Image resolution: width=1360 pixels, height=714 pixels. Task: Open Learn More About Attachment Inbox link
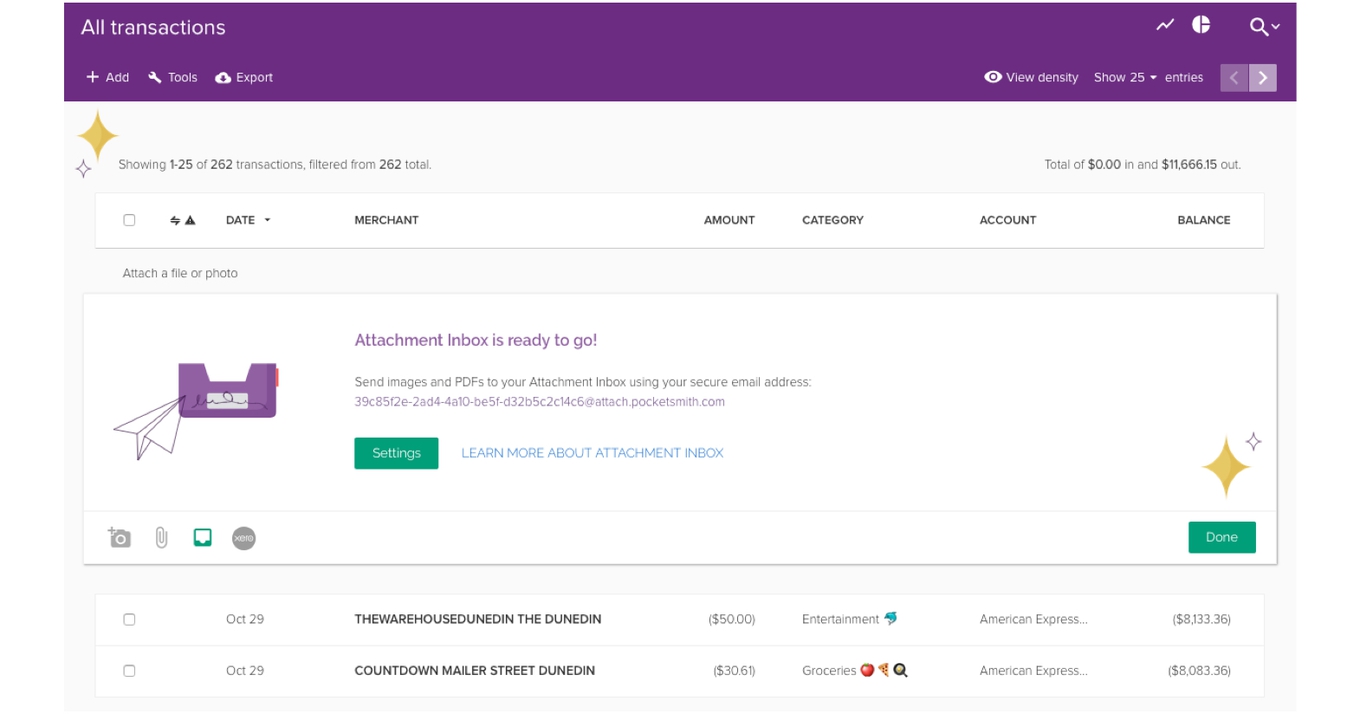[592, 453]
